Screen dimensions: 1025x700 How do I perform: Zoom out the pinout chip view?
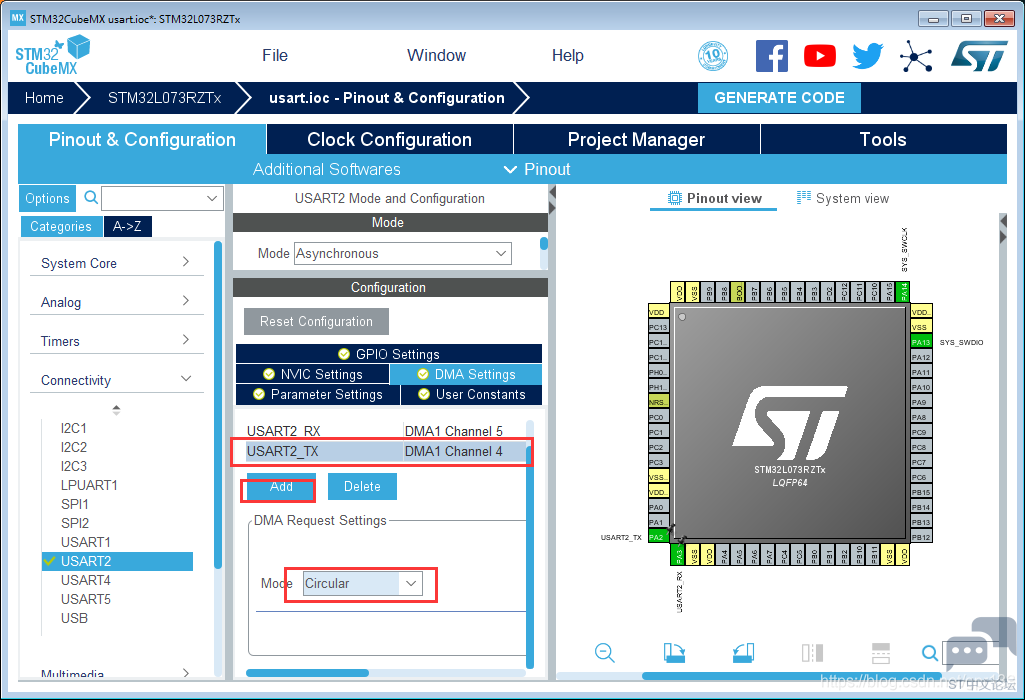[605, 652]
